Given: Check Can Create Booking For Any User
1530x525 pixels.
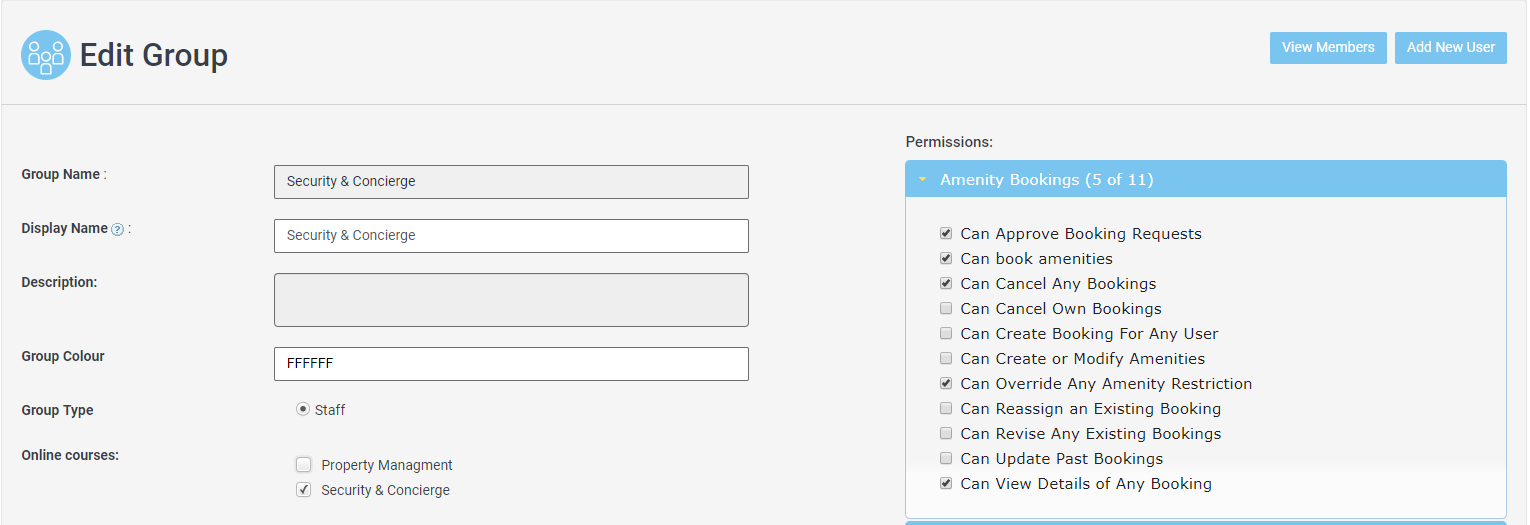Looking at the screenshot, I should click(946, 334).
